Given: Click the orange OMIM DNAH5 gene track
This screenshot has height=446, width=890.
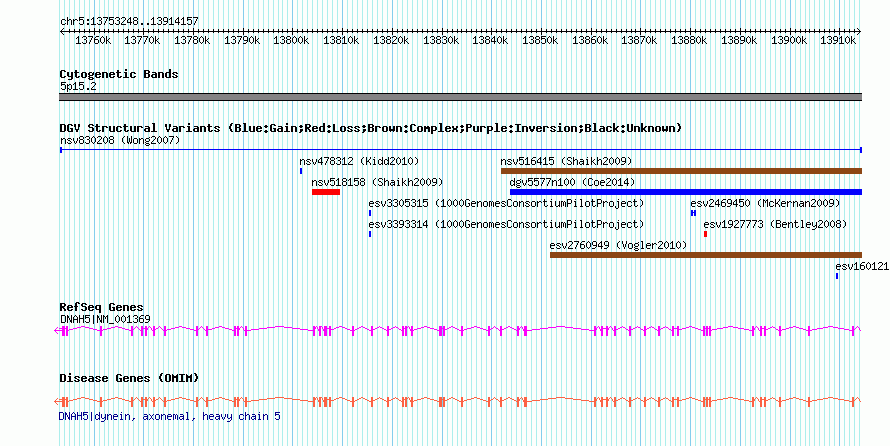Looking at the screenshot, I should pos(457,402).
